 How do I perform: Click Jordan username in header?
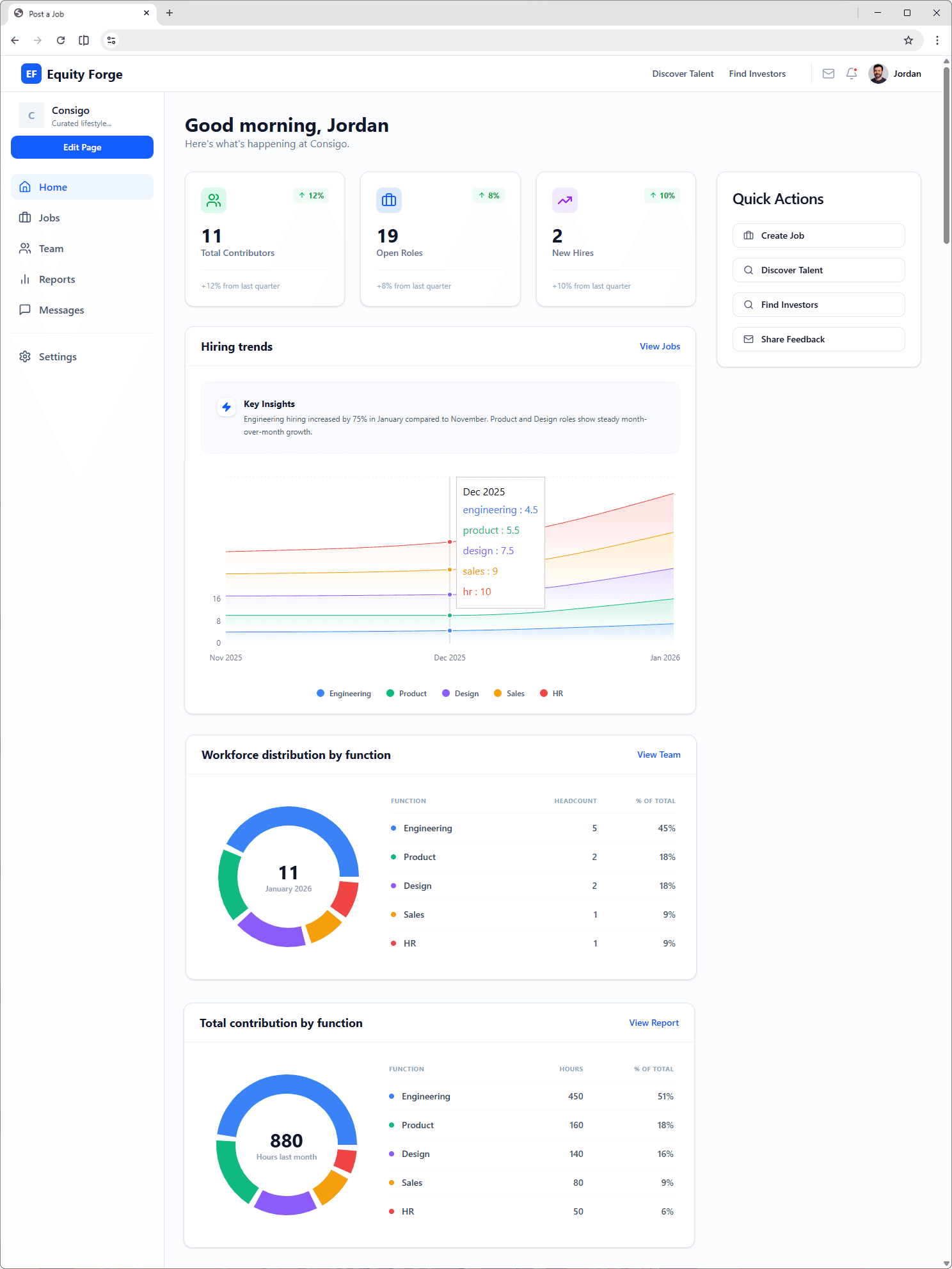[907, 74]
